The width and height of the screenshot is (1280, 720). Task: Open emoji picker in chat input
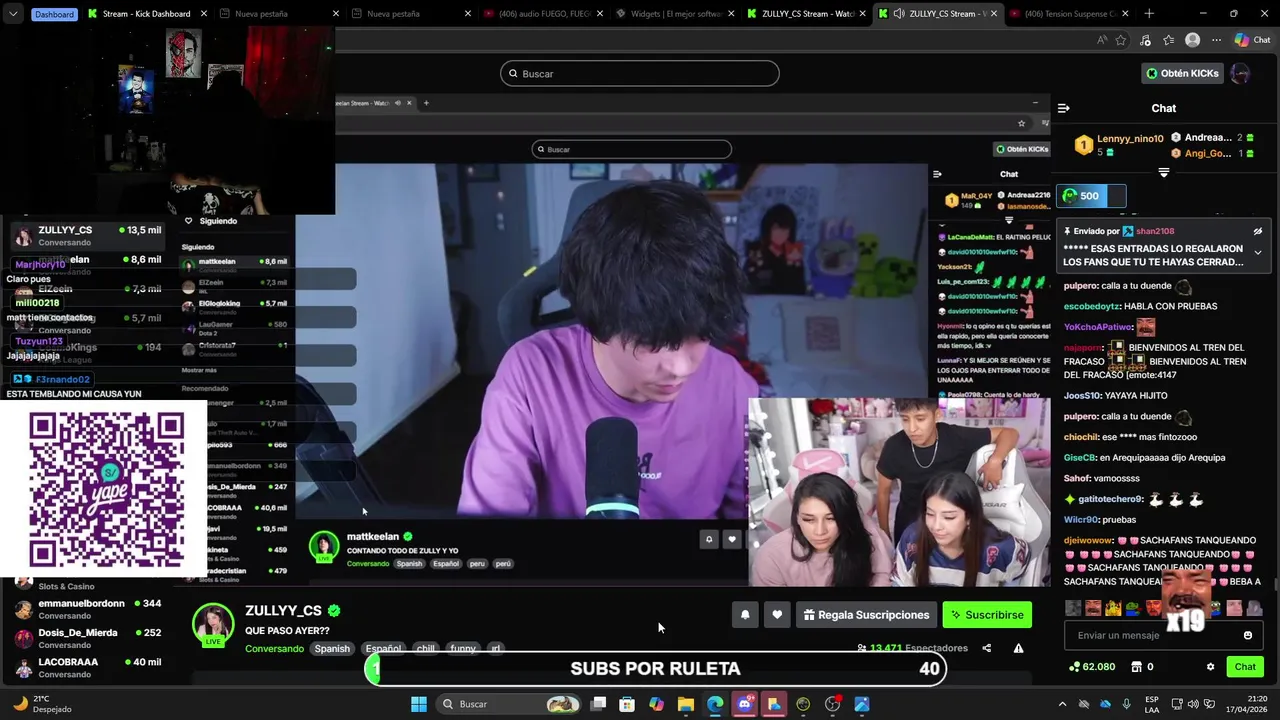1247,635
